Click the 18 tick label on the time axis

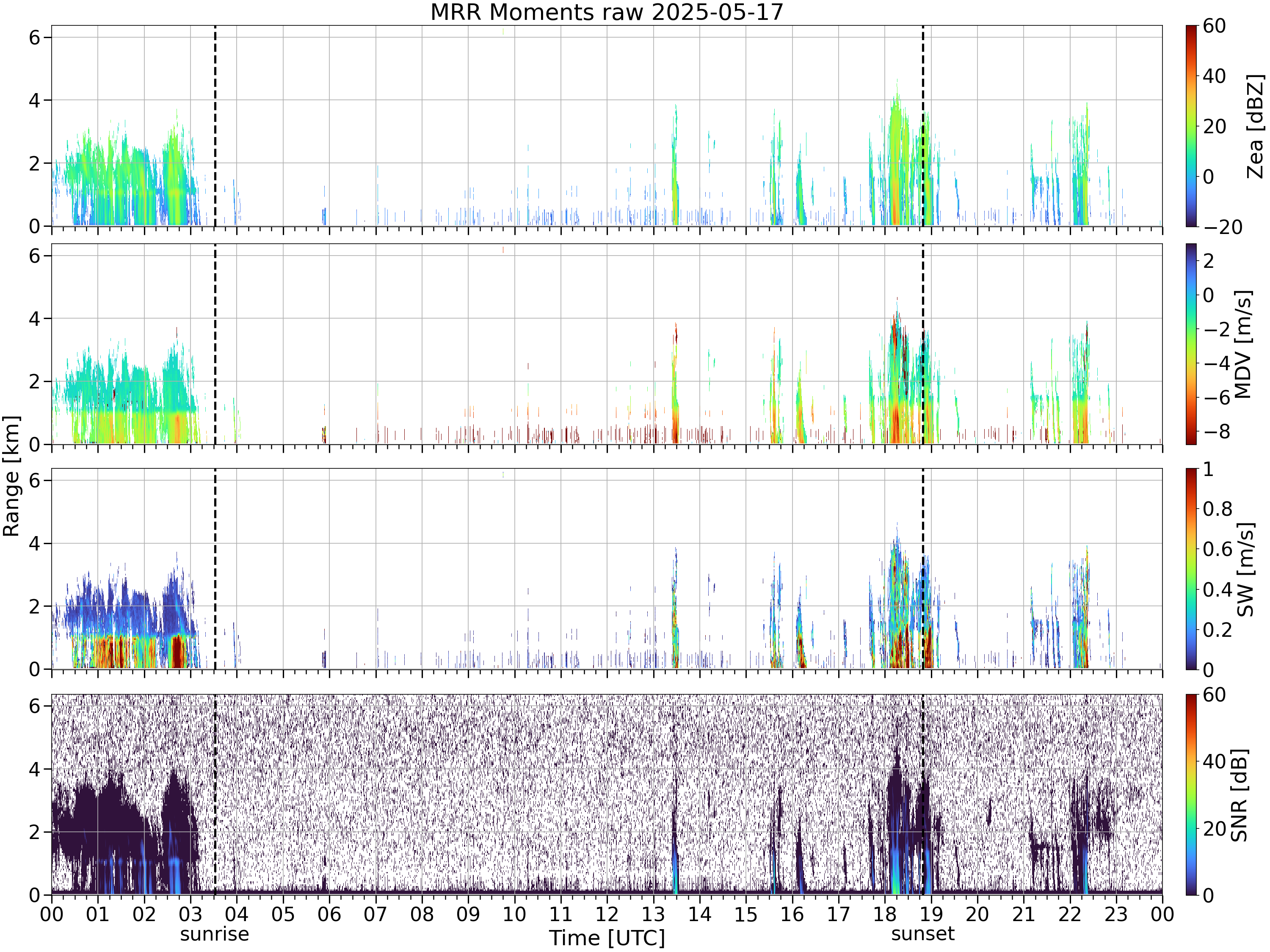tap(885, 914)
